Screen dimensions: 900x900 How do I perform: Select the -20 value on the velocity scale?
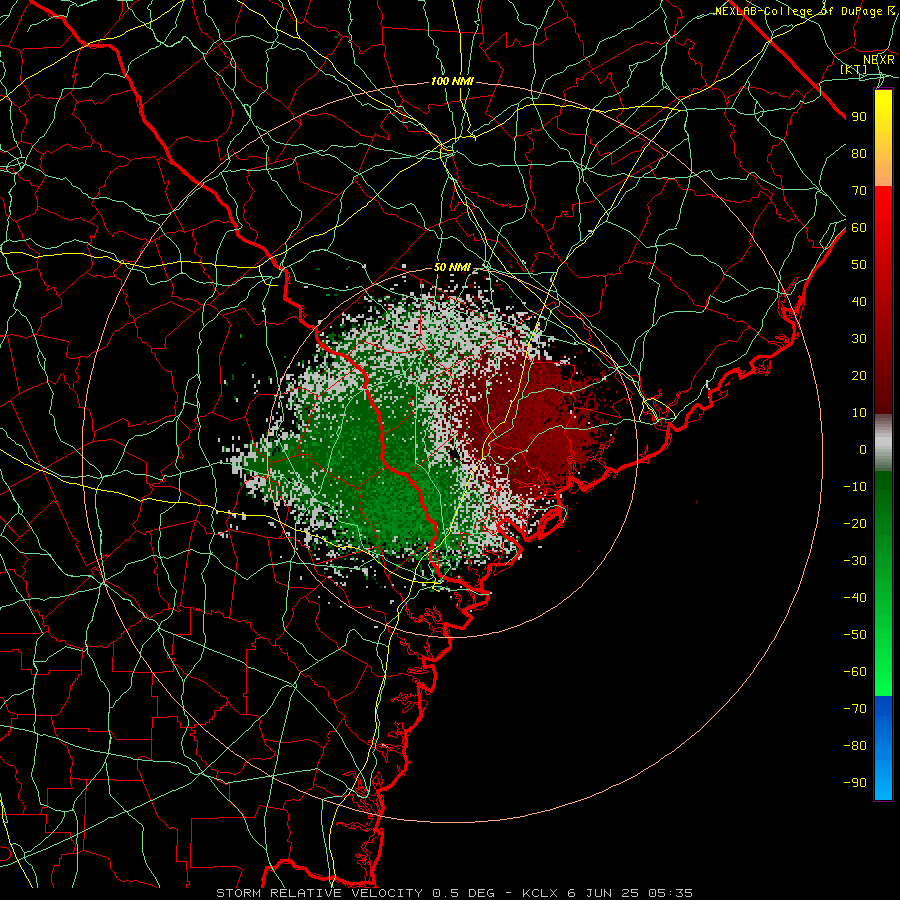(x=855, y=523)
